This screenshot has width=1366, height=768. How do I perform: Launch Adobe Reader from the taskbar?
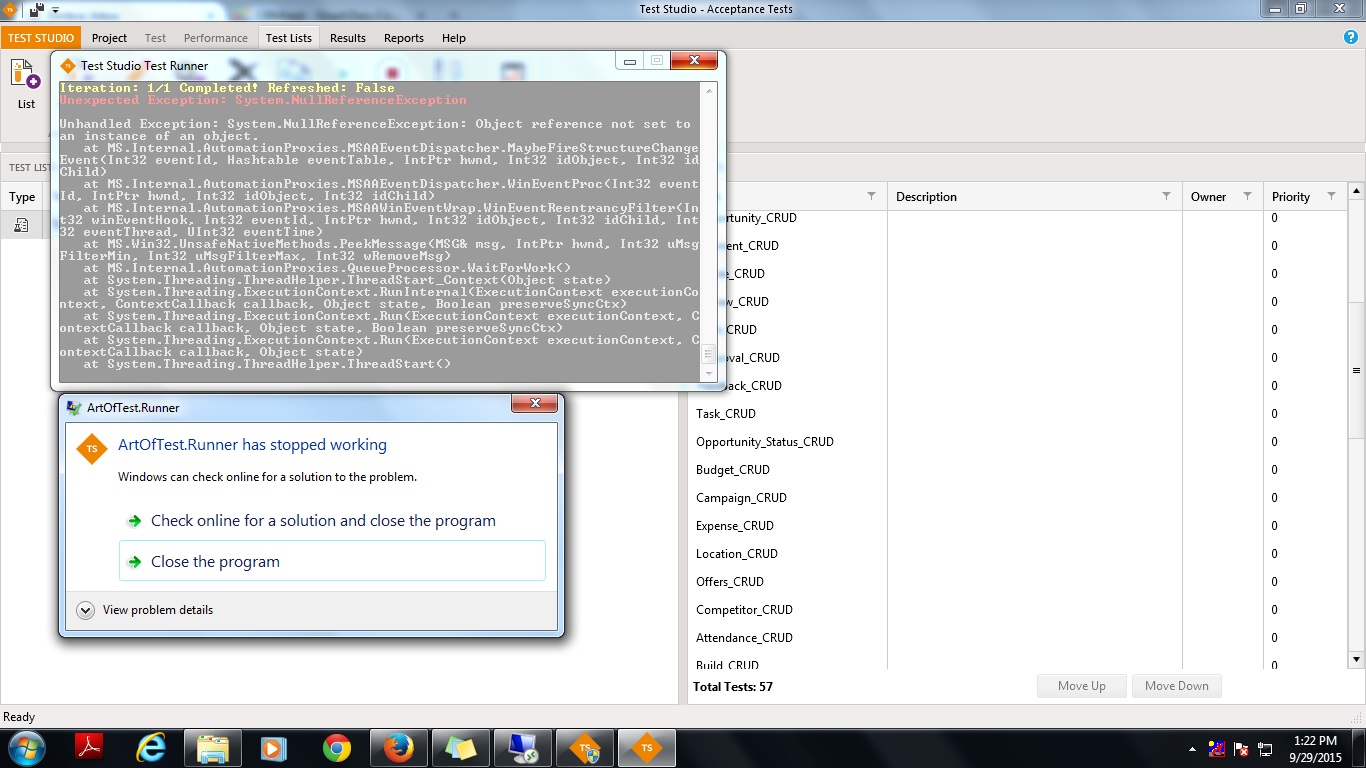[90, 747]
